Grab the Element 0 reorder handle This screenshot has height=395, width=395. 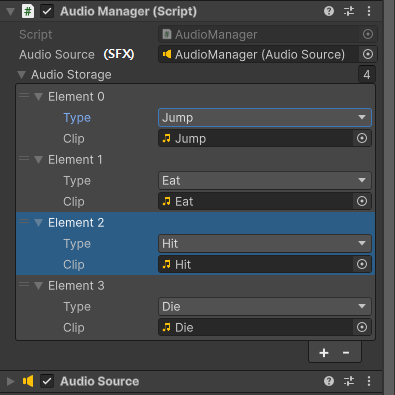(24, 95)
